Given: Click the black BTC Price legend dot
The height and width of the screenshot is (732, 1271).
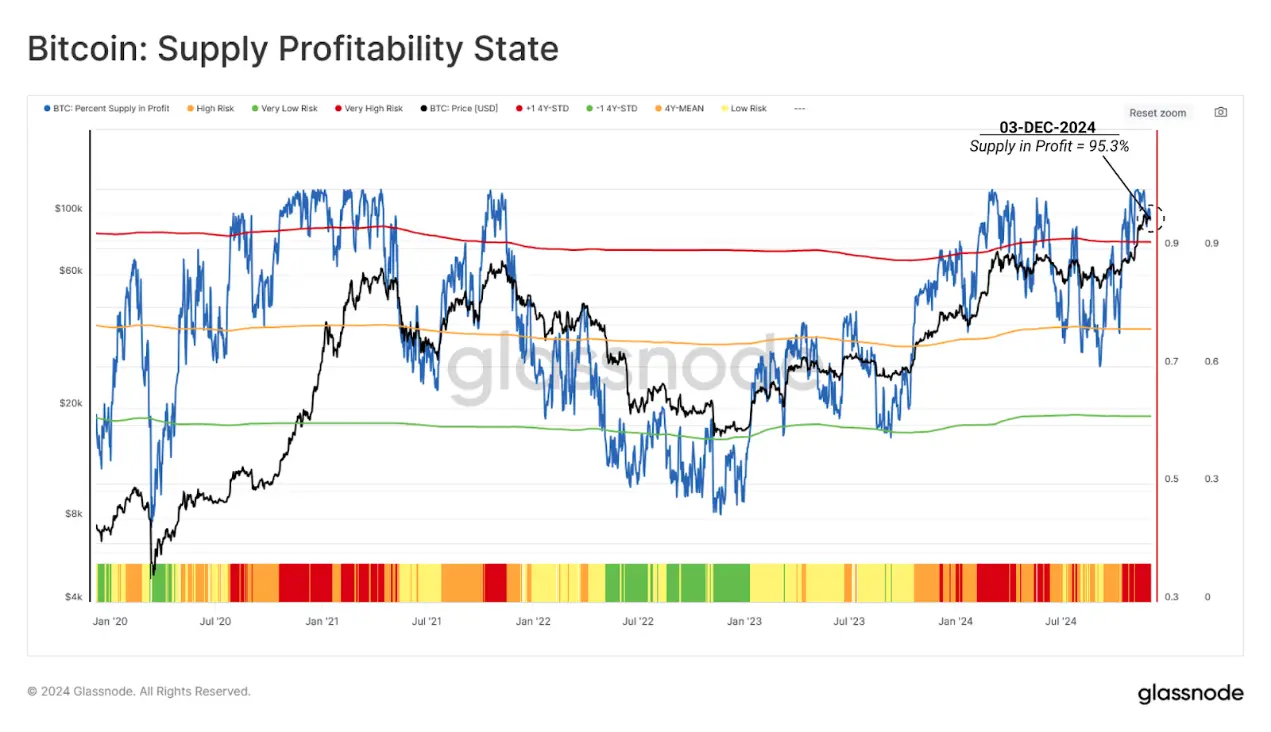Looking at the screenshot, I should pyautogui.click(x=424, y=108).
